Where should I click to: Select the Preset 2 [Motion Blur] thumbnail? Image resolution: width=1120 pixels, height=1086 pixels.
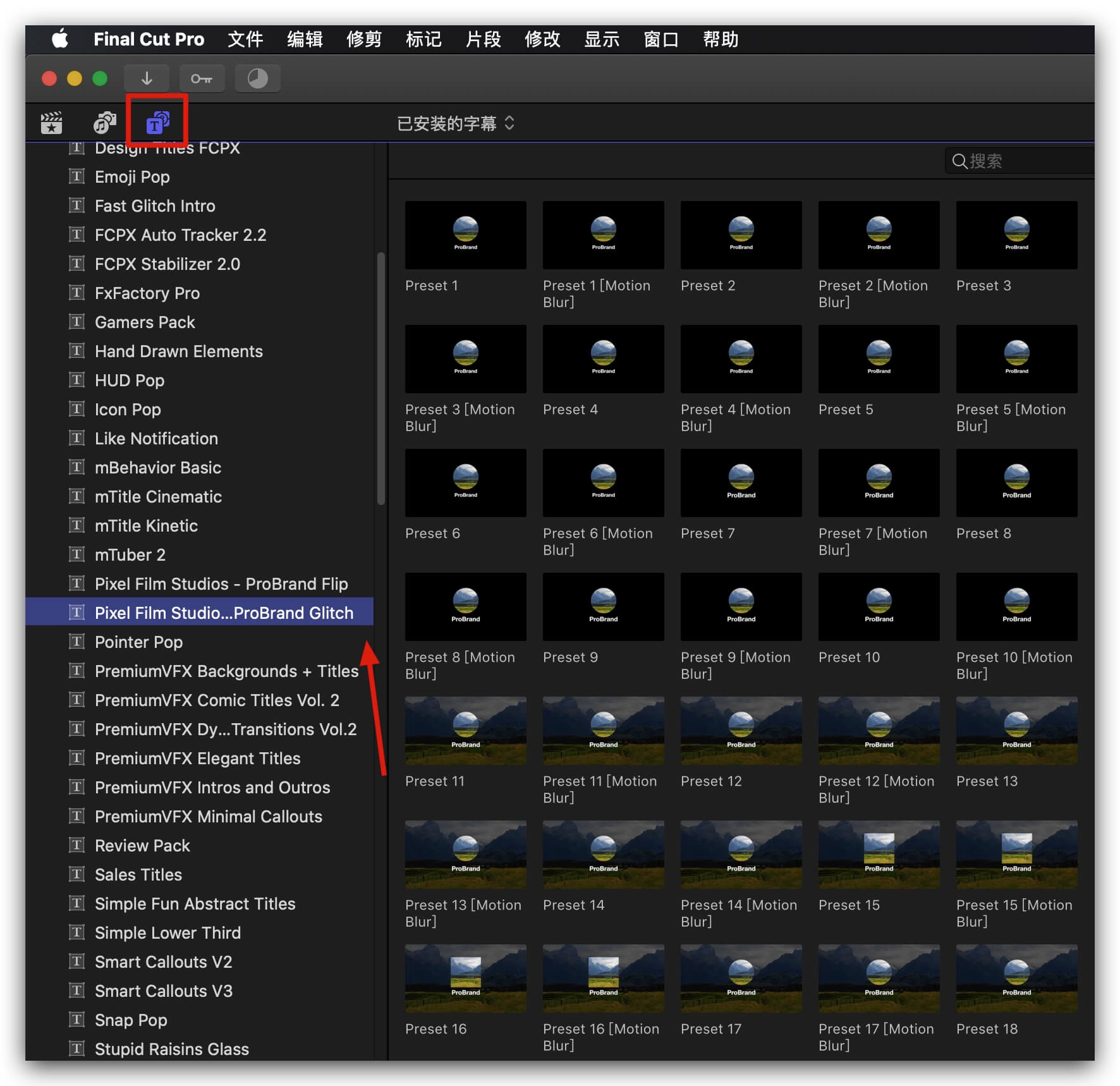pyautogui.click(x=879, y=235)
